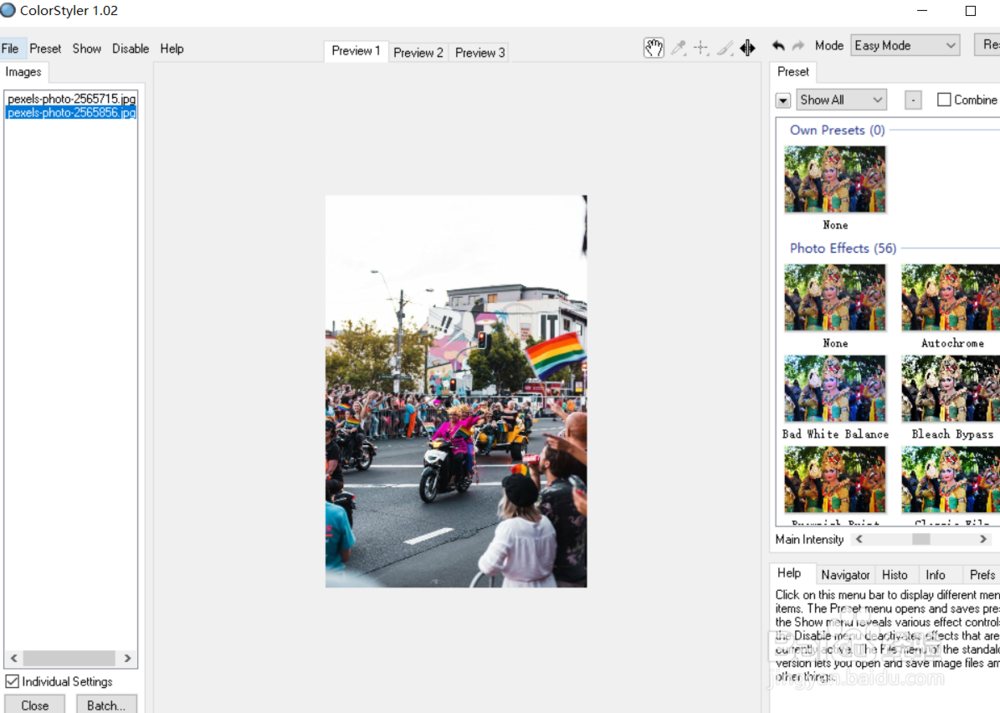Open the preset menu arrow button
The image size is (1000, 713).
783,100
